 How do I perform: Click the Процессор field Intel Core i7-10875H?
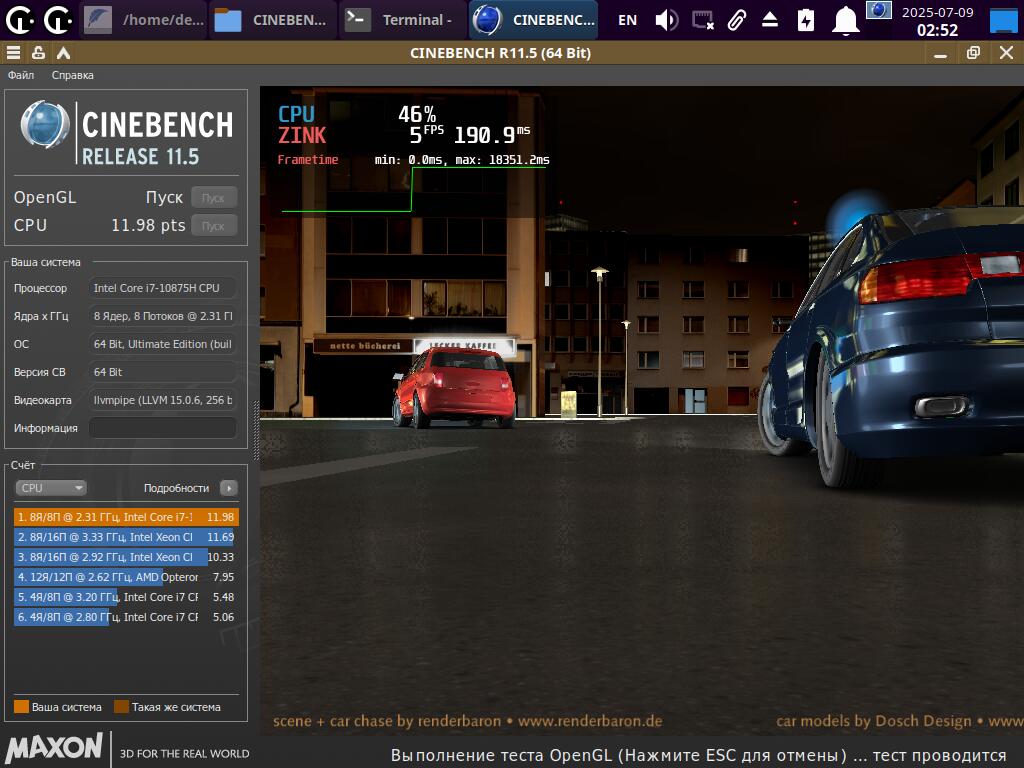point(162,288)
